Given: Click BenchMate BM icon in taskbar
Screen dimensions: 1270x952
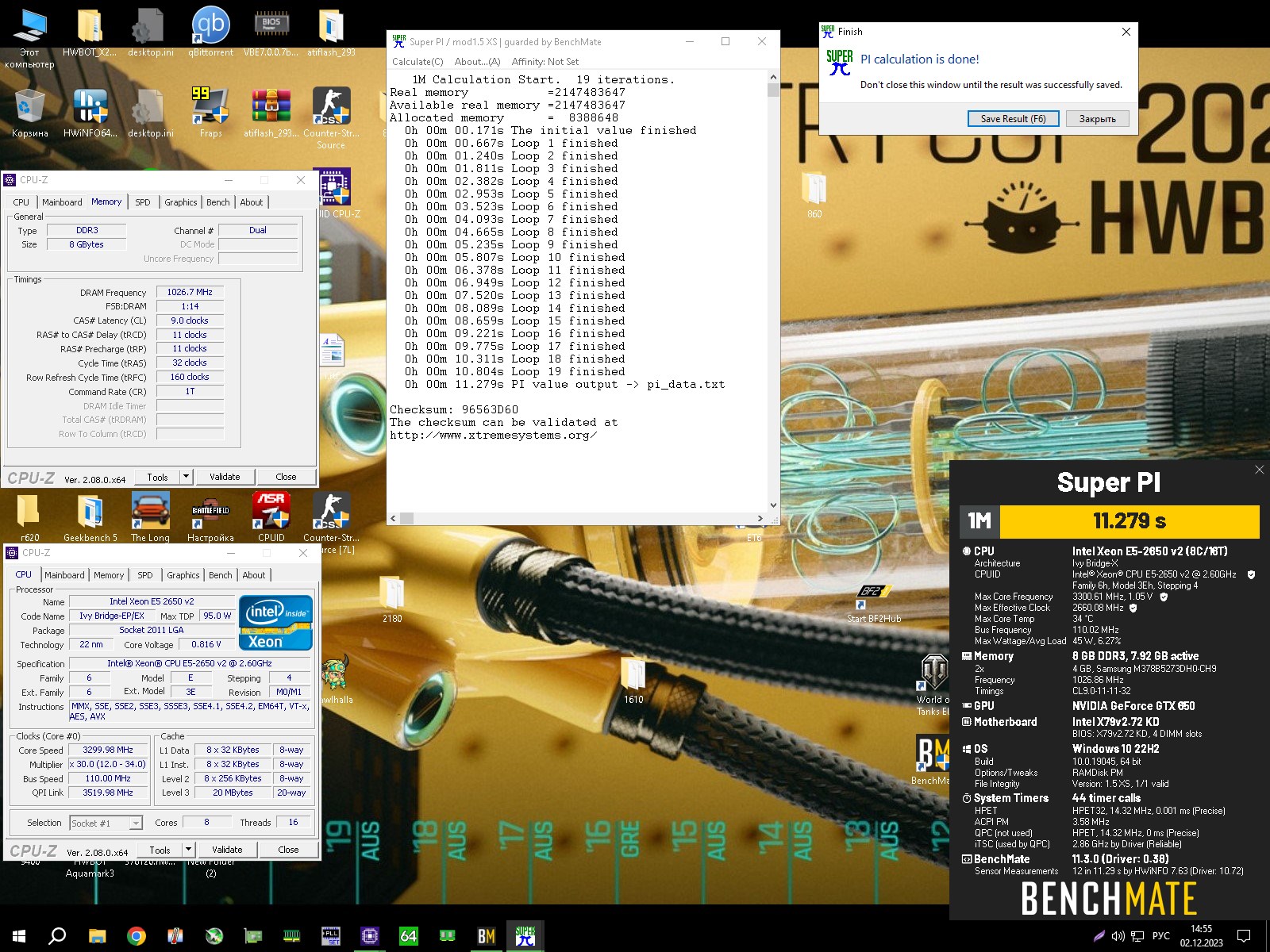Looking at the screenshot, I should point(487,936).
